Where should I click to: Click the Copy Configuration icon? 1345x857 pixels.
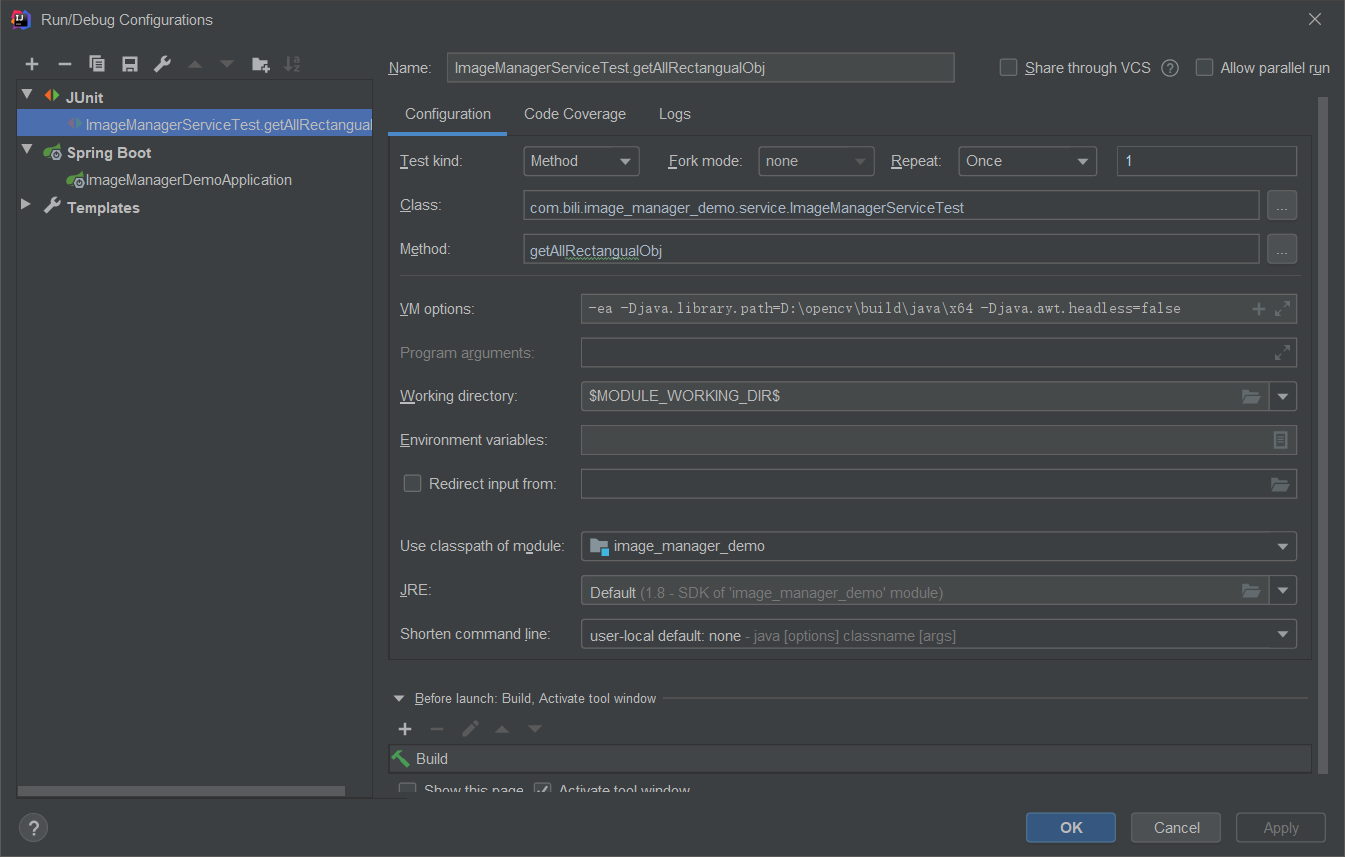97,64
